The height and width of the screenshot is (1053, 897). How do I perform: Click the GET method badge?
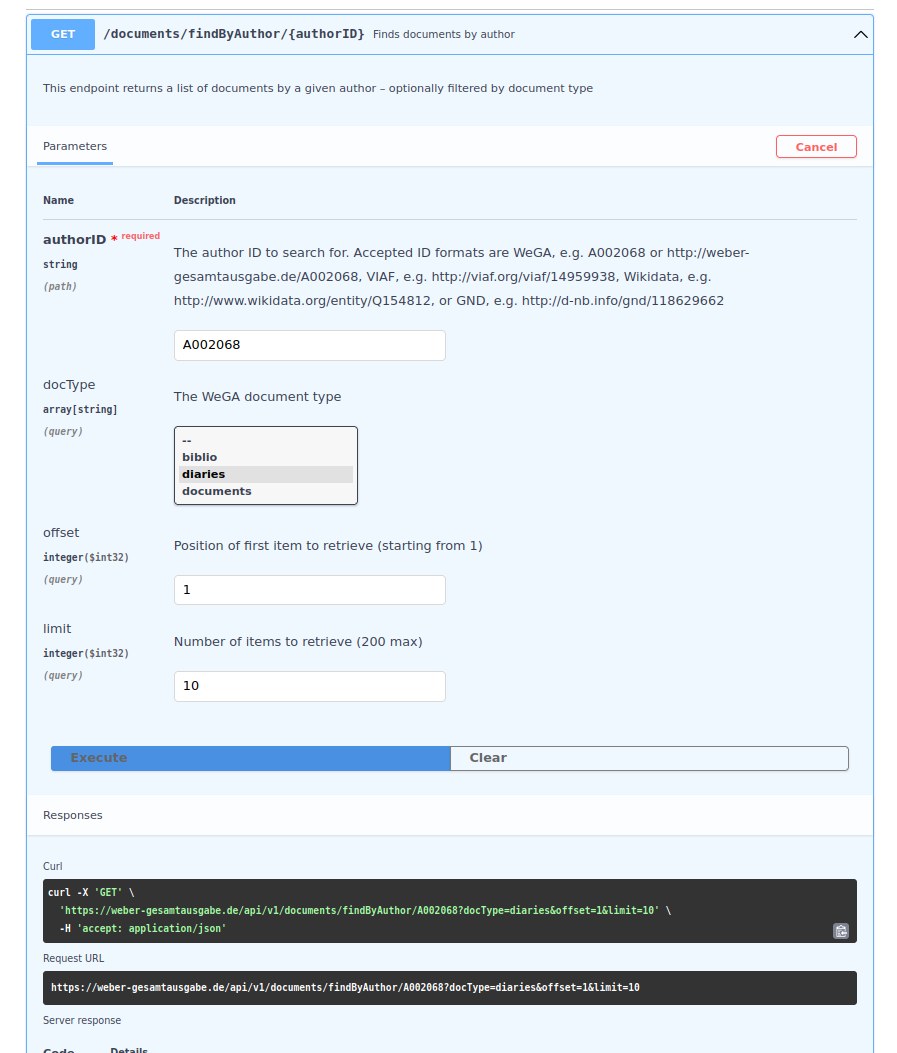[x=63, y=34]
